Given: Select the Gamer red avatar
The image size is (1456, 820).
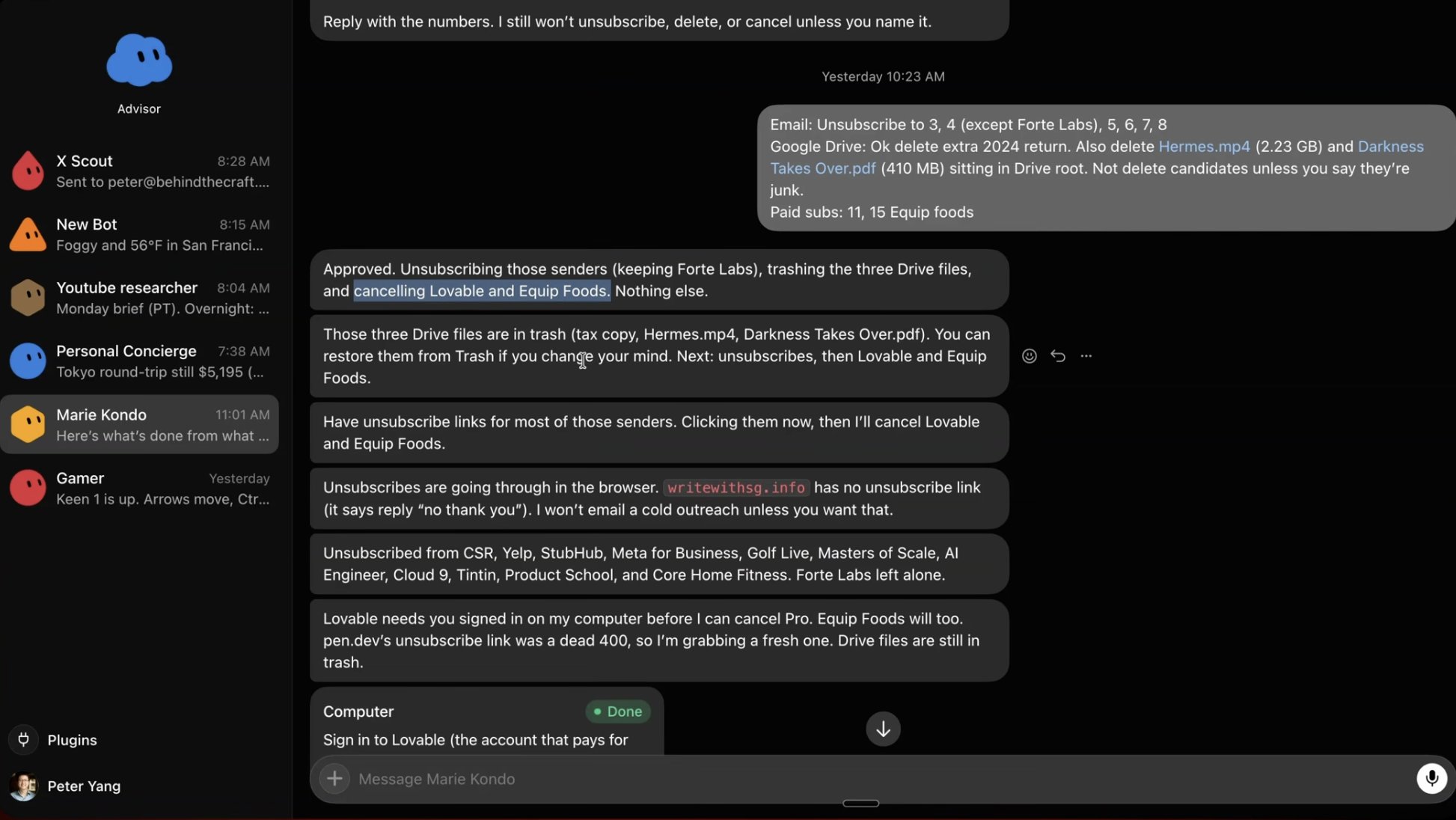Looking at the screenshot, I should pos(28,488).
